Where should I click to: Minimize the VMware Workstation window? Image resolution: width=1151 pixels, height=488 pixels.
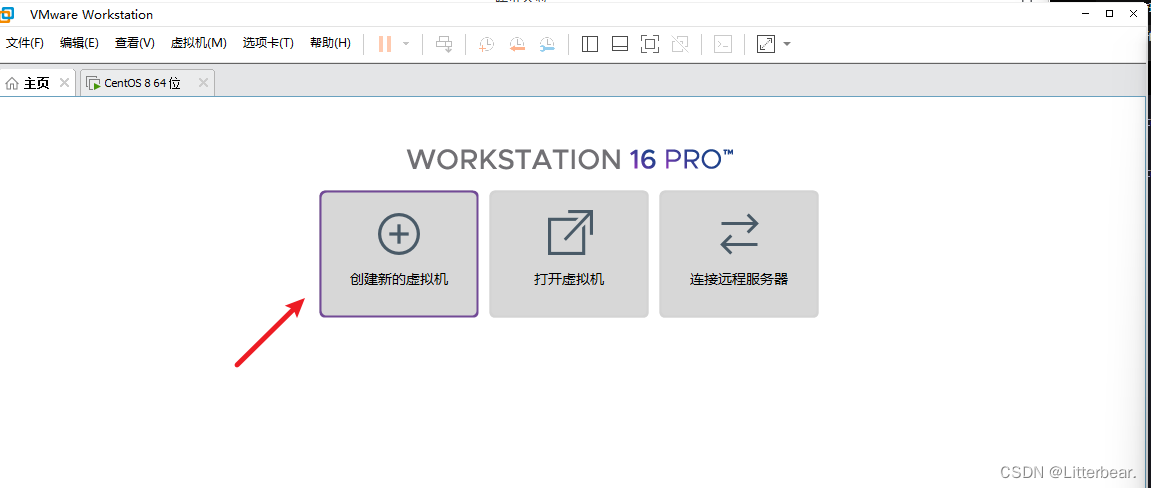(x=1086, y=13)
